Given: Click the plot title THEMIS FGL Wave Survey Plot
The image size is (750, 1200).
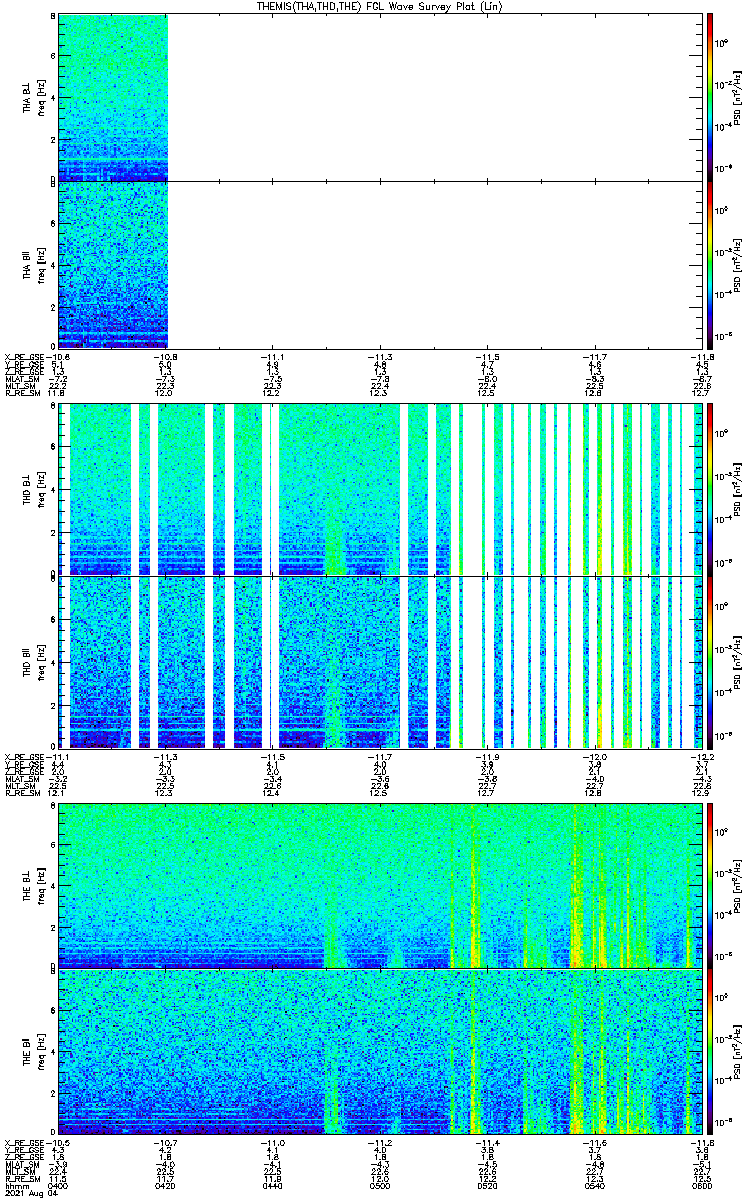Looking at the screenshot, I should click(x=380, y=6).
